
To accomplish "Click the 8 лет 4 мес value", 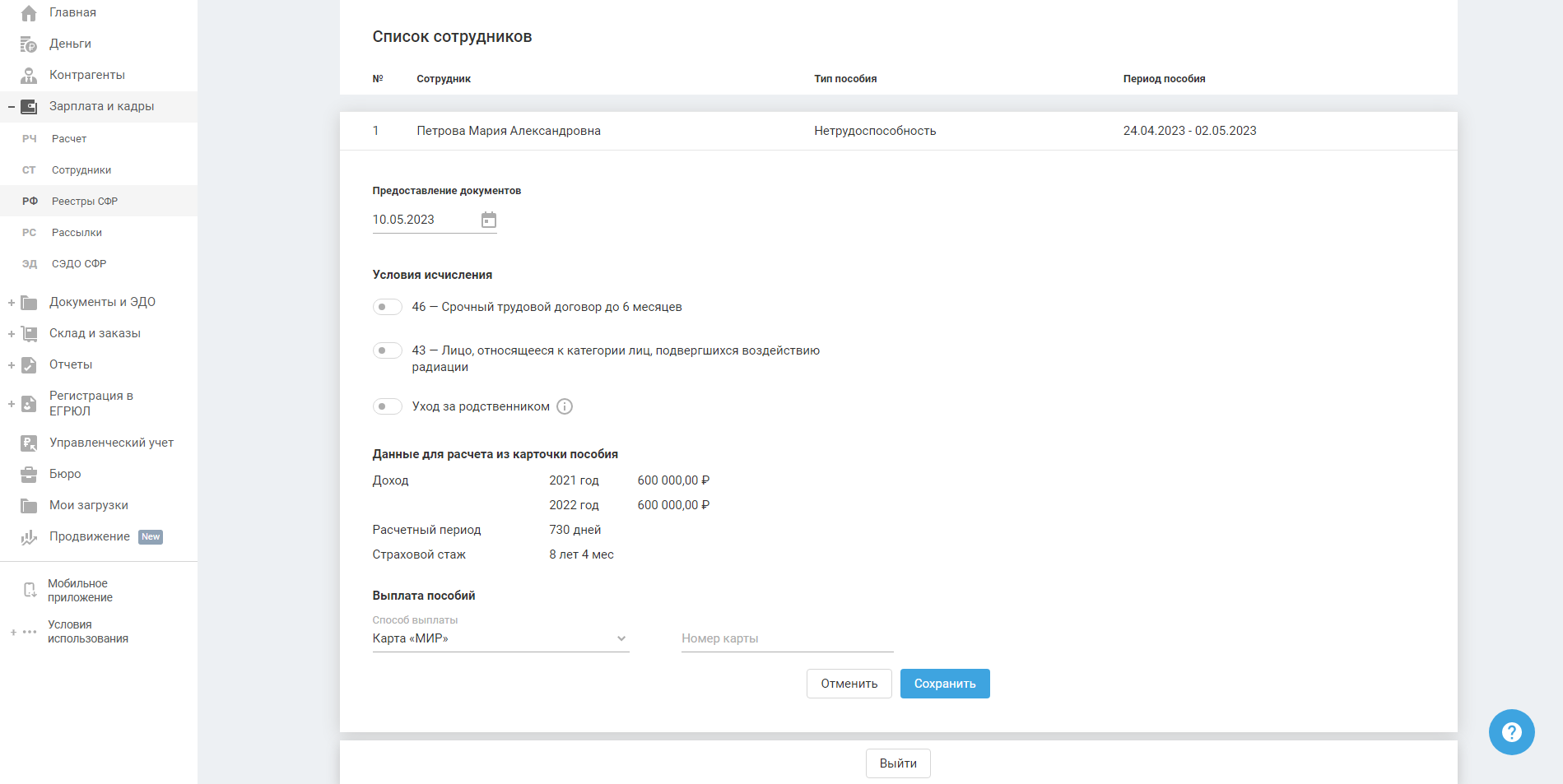I will point(582,554).
